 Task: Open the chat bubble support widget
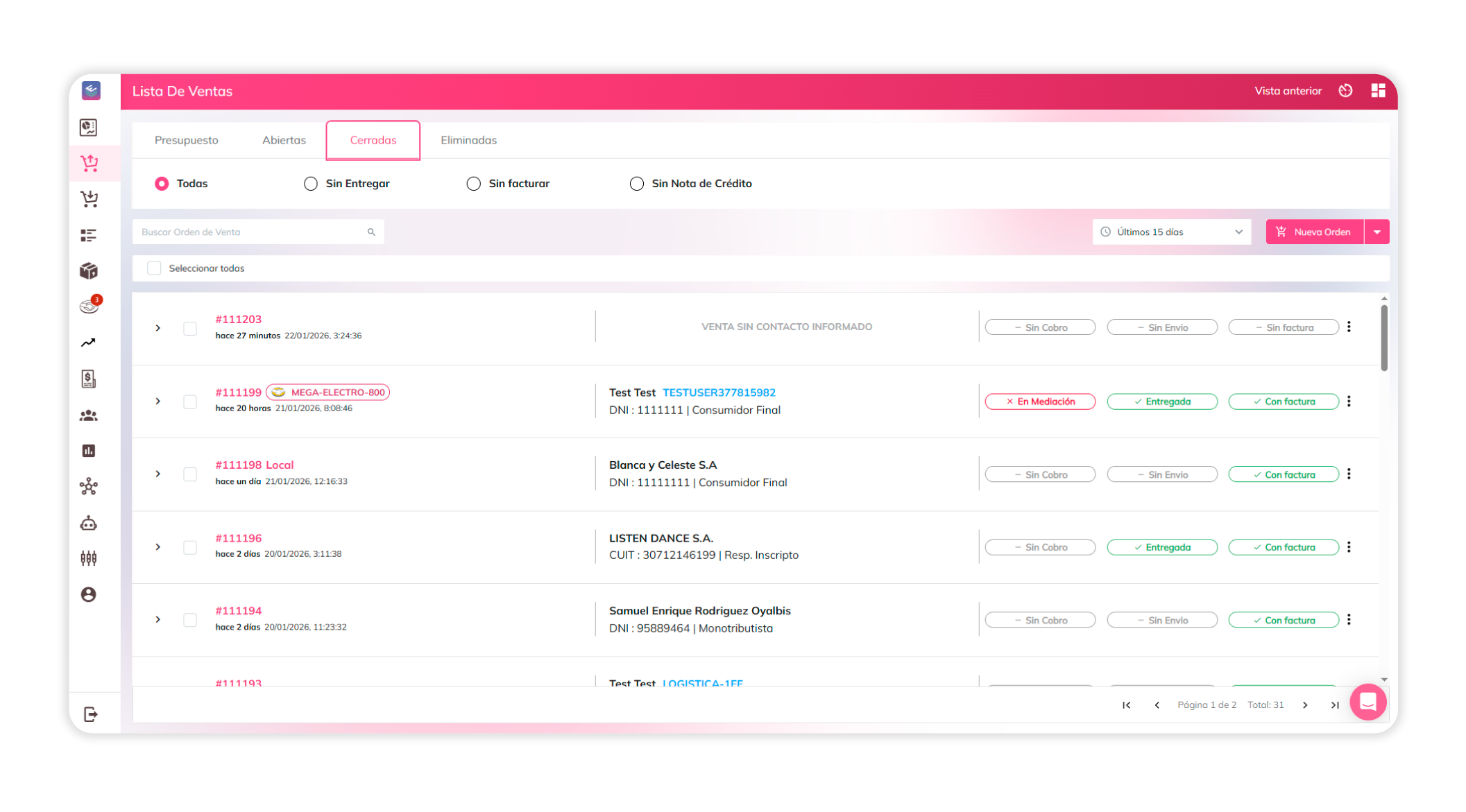[1367, 702]
